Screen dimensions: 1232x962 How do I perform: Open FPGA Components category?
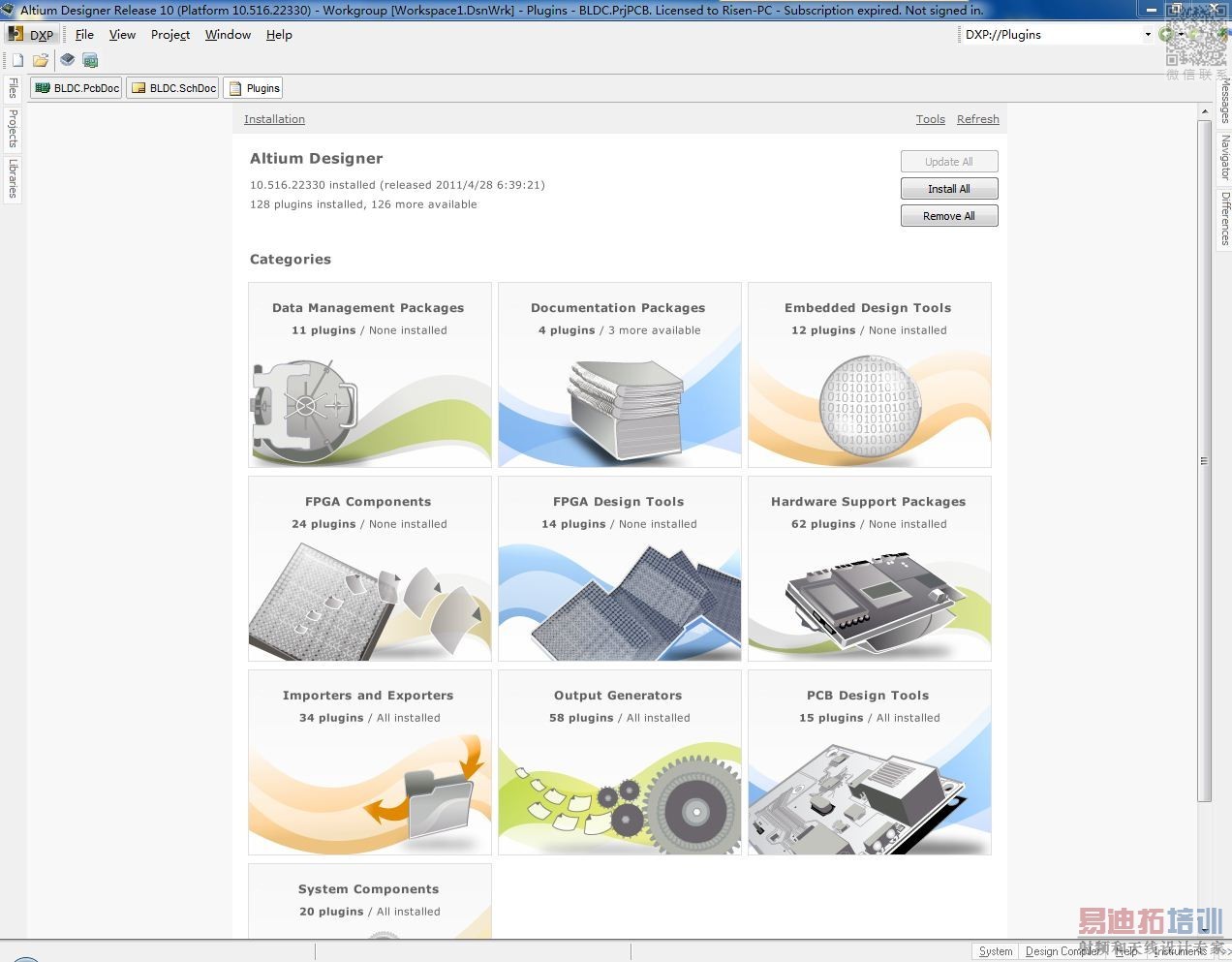point(369,569)
